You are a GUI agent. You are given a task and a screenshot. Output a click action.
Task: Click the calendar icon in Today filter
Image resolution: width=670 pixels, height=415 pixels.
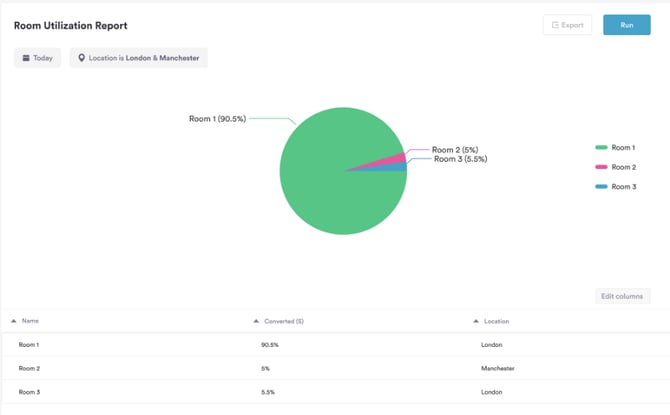point(25,58)
